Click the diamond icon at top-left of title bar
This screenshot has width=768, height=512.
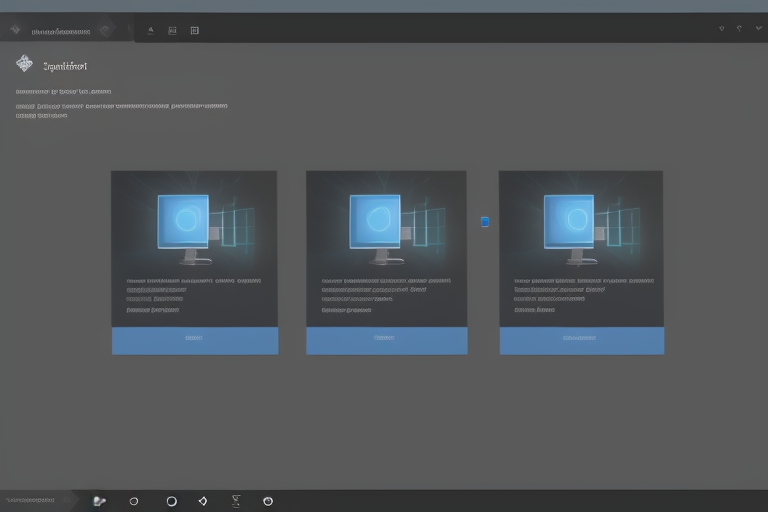[15, 30]
